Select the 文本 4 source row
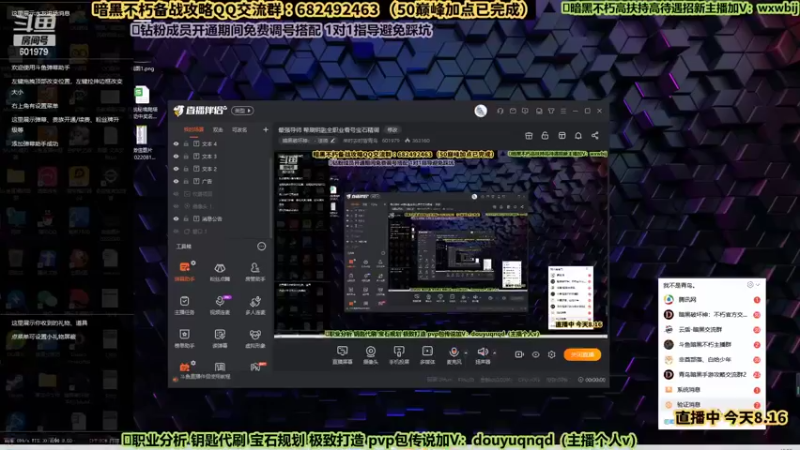 [219, 144]
